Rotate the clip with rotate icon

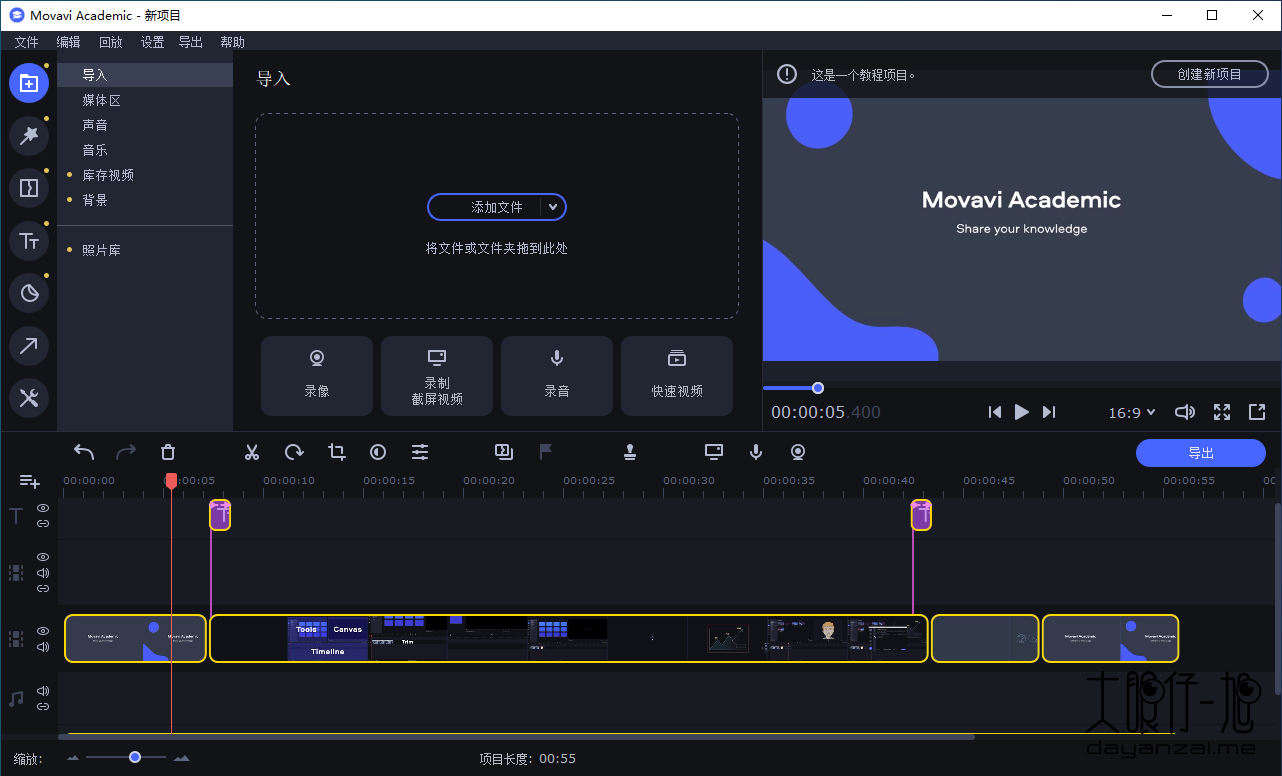pyautogui.click(x=294, y=452)
